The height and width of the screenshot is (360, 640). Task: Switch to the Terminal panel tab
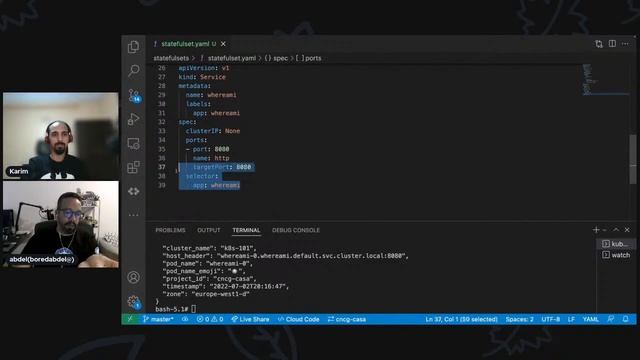(246, 230)
